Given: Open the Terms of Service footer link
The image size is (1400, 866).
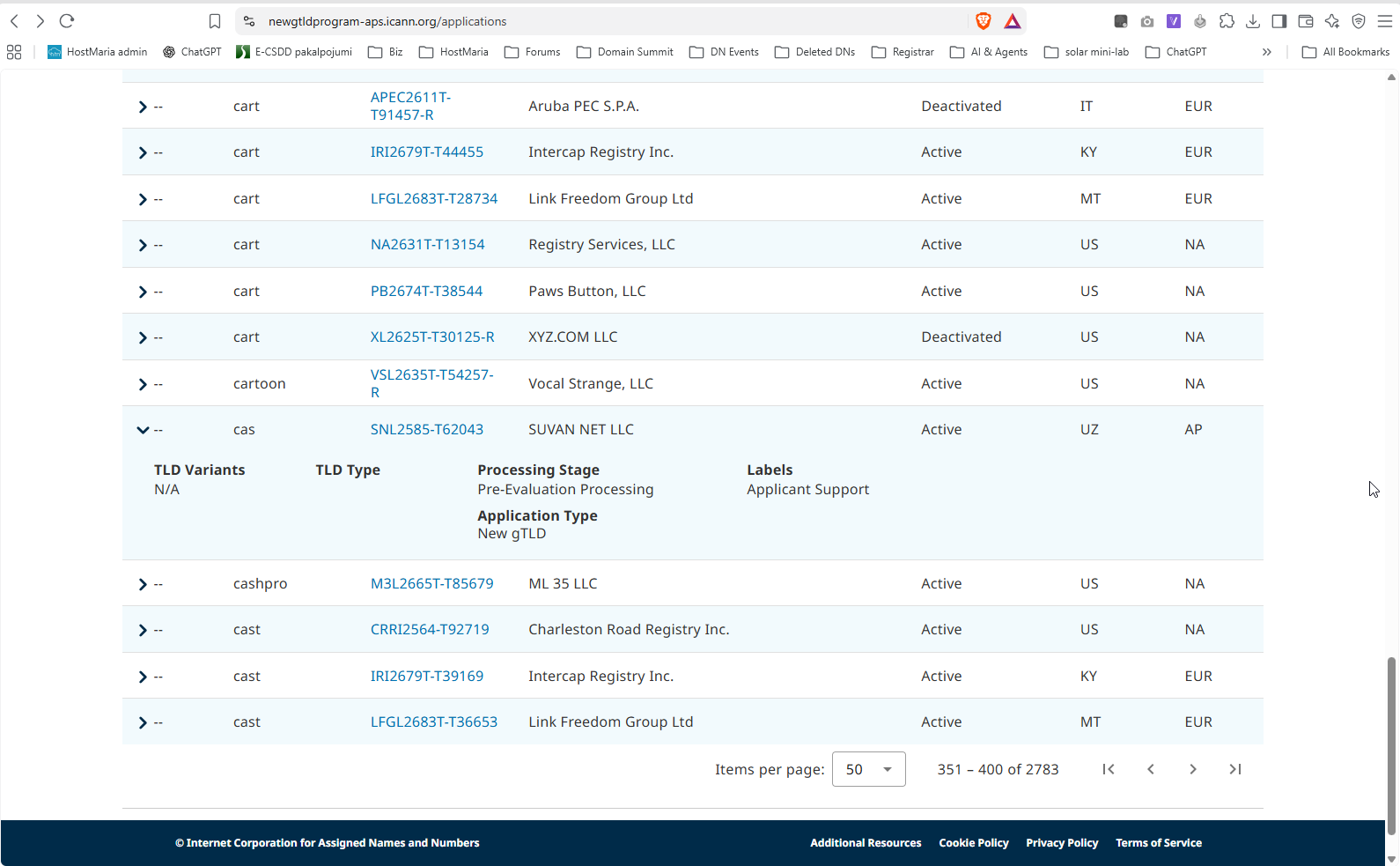Looking at the screenshot, I should coord(1159,843).
